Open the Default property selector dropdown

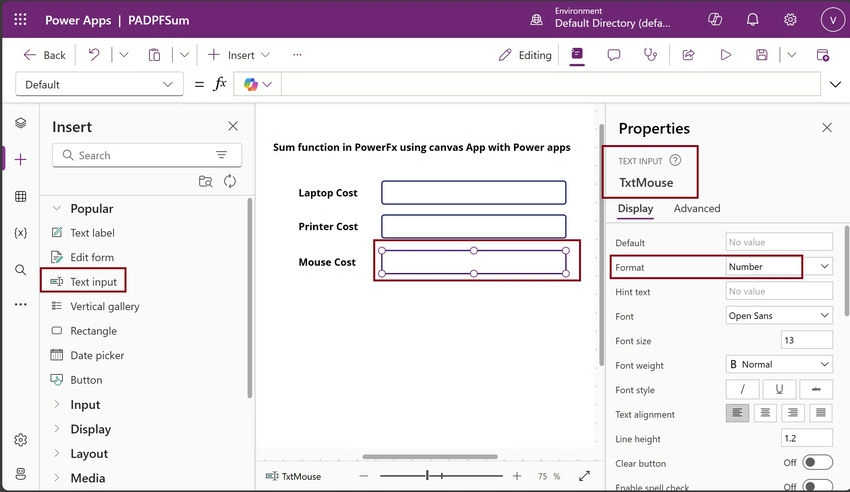pyautogui.click(x=99, y=85)
